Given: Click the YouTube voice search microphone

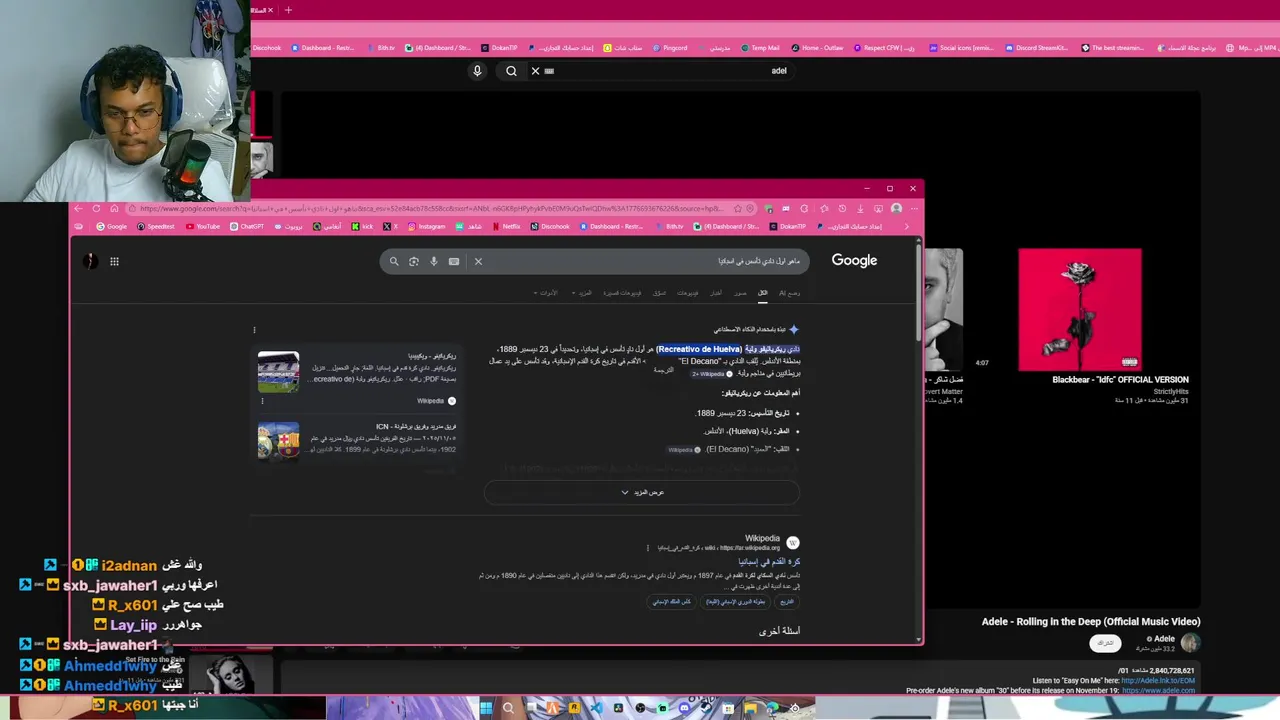Looking at the screenshot, I should click(477, 71).
